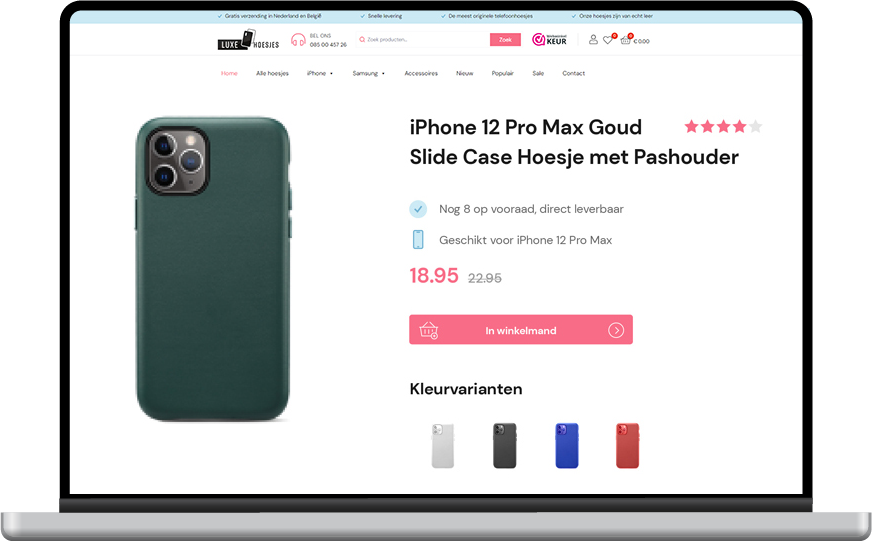The image size is (872, 541).
Task: Click the blue stock checkmark icon
Action: pos(418,209)
